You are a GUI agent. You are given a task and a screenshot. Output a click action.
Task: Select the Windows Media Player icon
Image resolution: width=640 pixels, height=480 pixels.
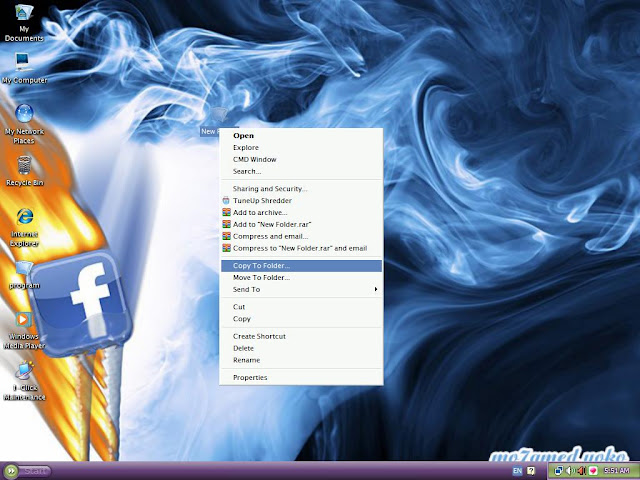tap(24, 330)
